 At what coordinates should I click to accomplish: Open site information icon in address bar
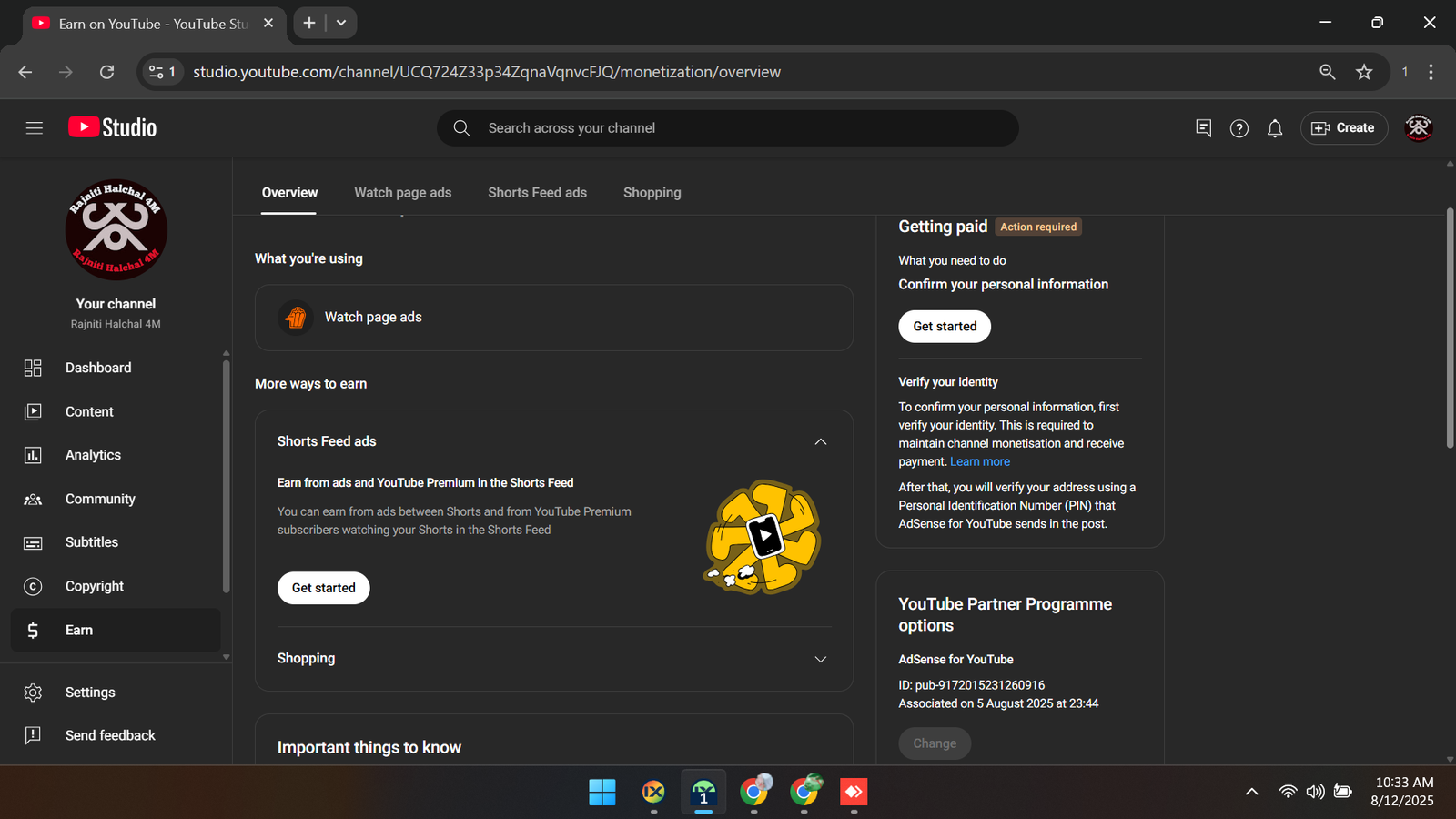point(162,72)
